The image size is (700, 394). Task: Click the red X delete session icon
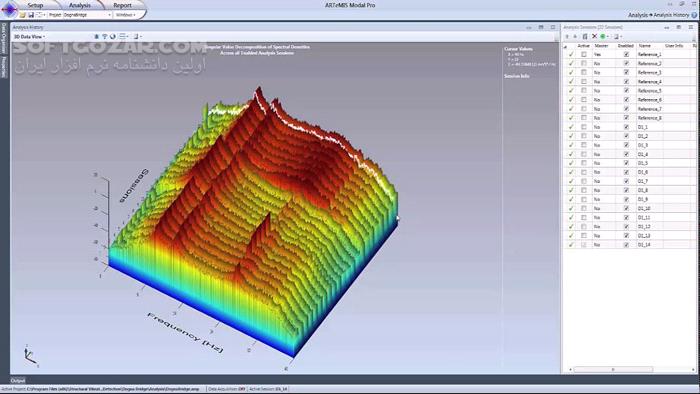594,36
